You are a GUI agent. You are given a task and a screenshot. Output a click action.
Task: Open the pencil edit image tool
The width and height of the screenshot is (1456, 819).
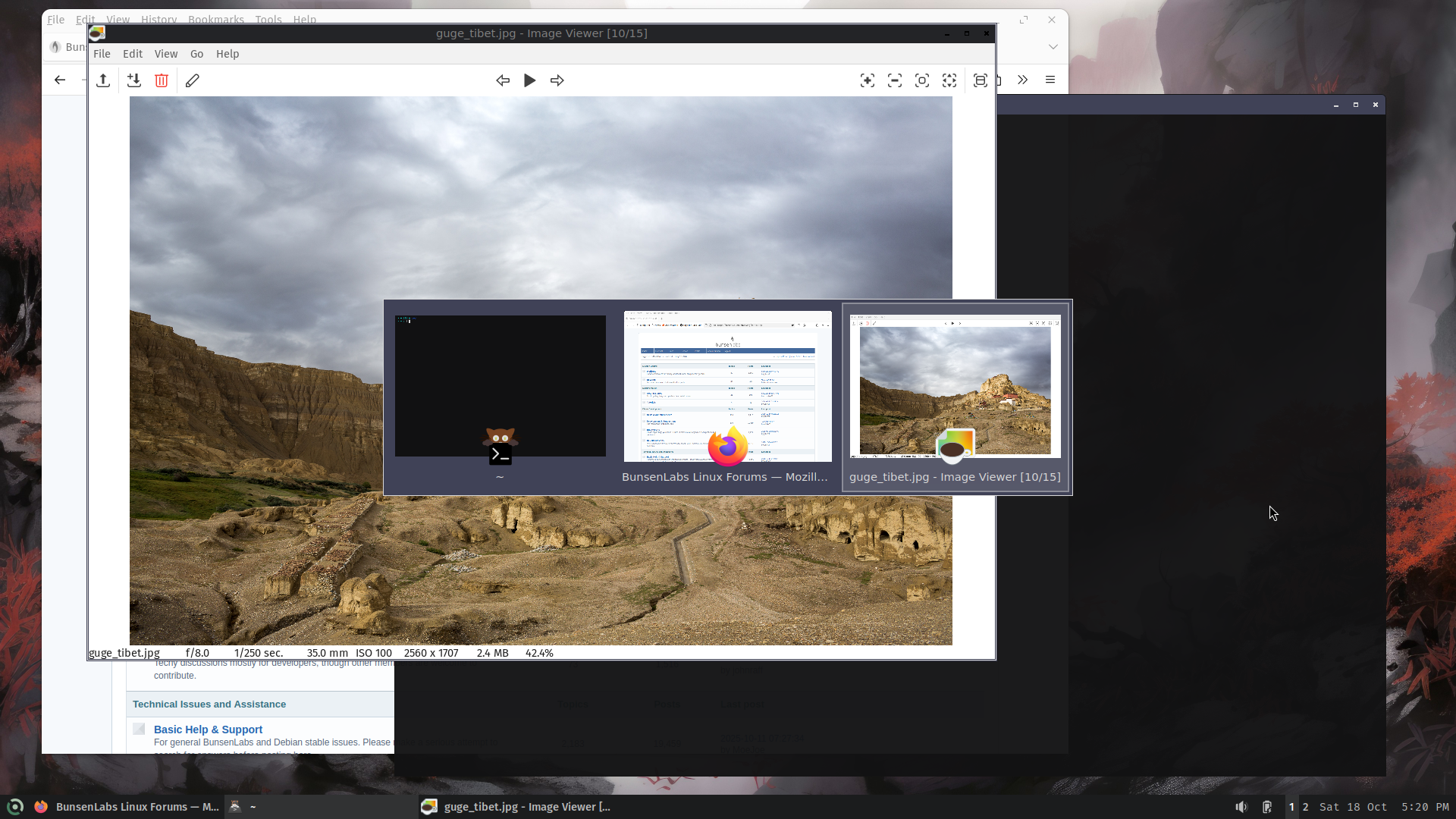[x=193, y=80]
